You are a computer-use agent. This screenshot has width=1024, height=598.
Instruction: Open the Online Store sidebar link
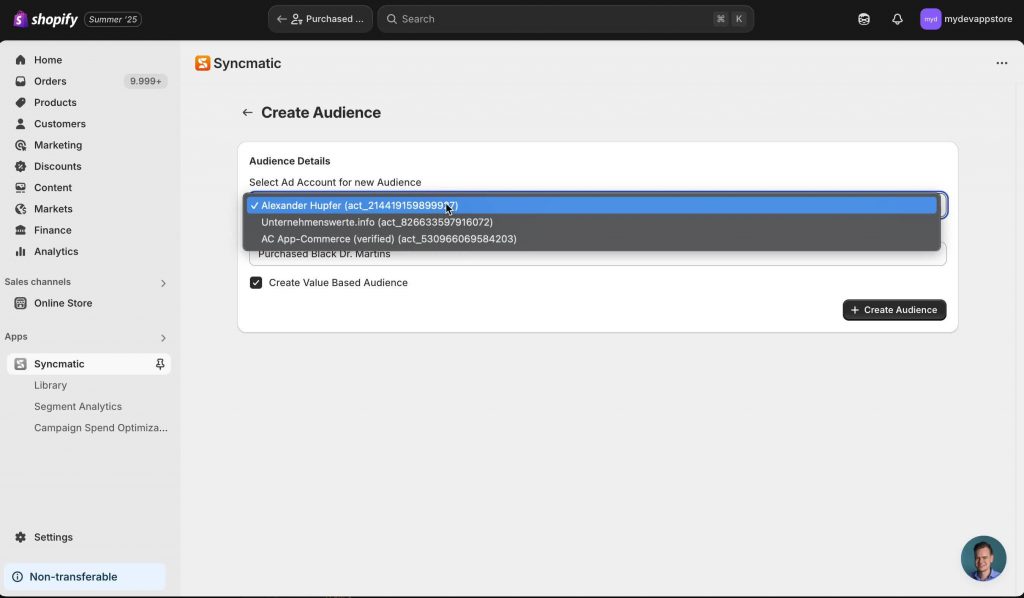tap(63, 303)
